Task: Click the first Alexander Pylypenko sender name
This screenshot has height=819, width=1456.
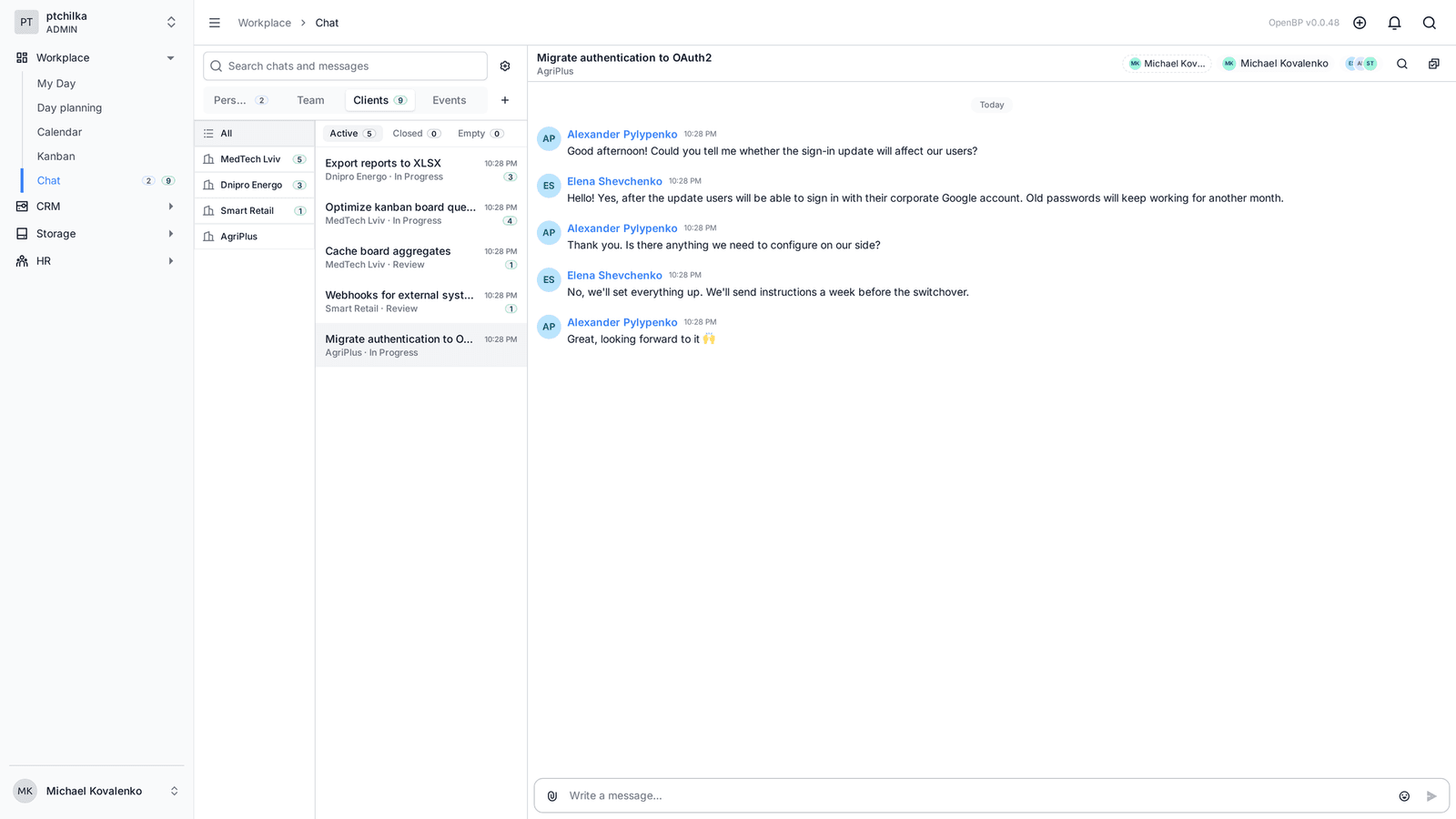Action: (622, 135)
